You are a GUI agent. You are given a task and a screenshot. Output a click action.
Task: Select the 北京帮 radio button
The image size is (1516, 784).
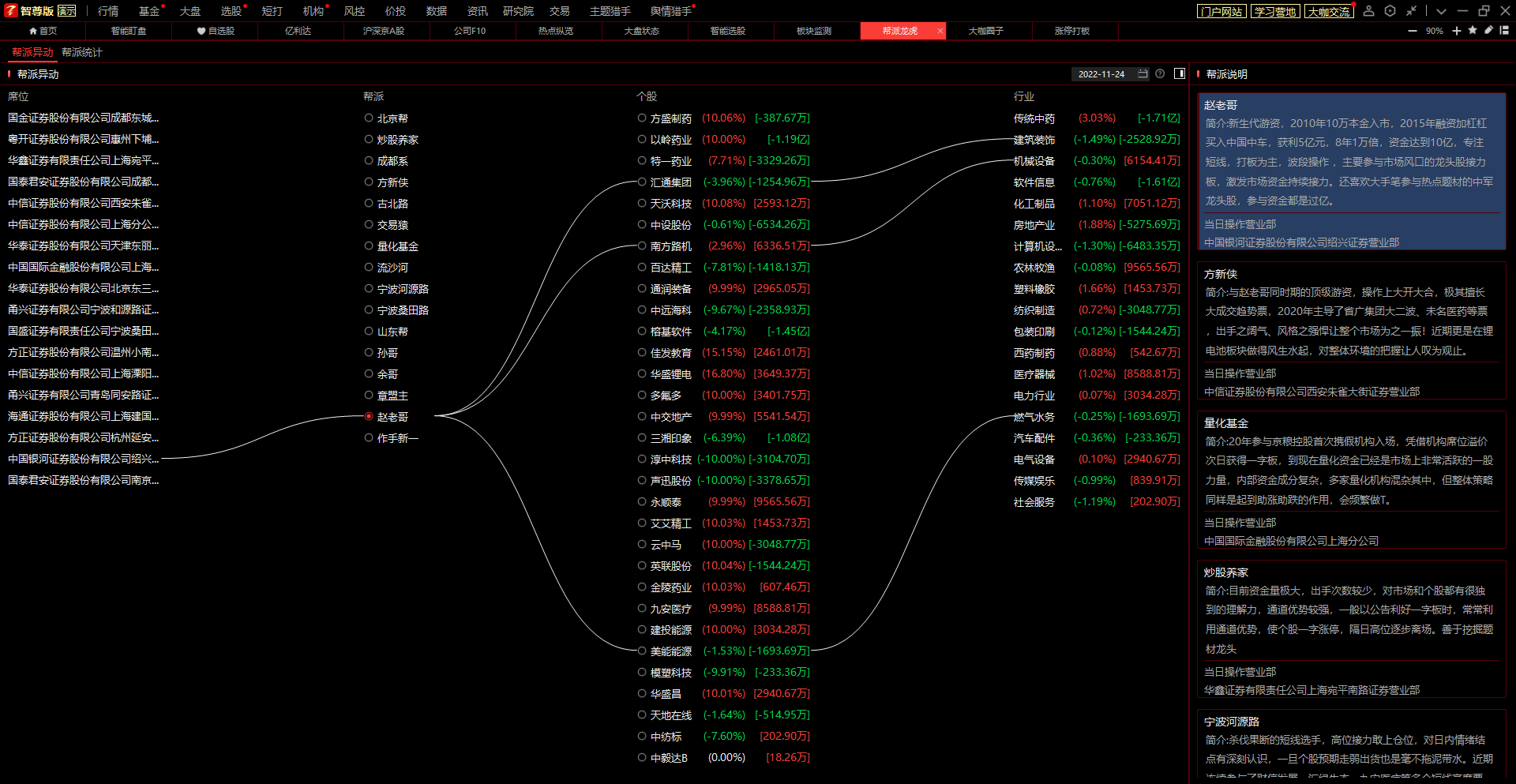click(369, 118)
